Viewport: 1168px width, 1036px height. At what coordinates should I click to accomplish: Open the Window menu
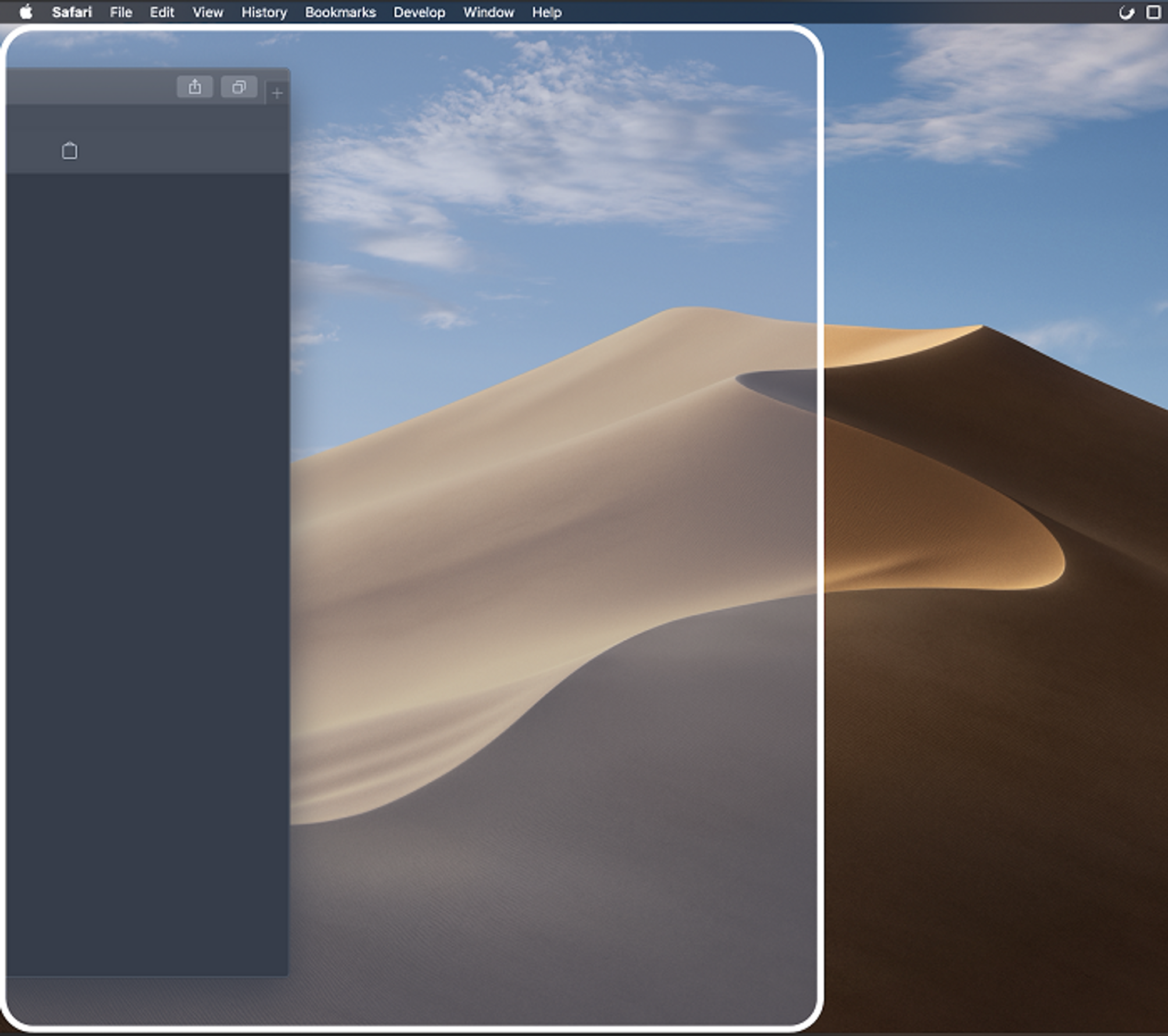click(488, 12)
